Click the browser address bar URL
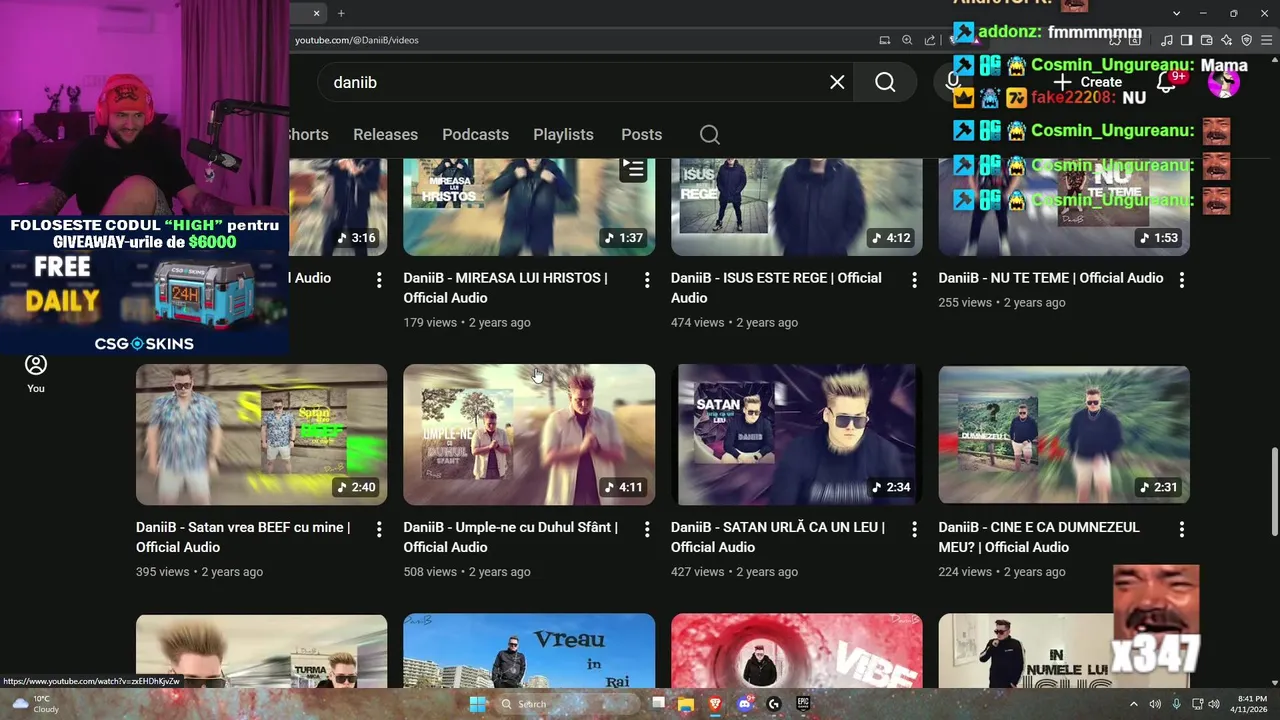Screen dimensions: 1280x720 (x=357, y=40)
